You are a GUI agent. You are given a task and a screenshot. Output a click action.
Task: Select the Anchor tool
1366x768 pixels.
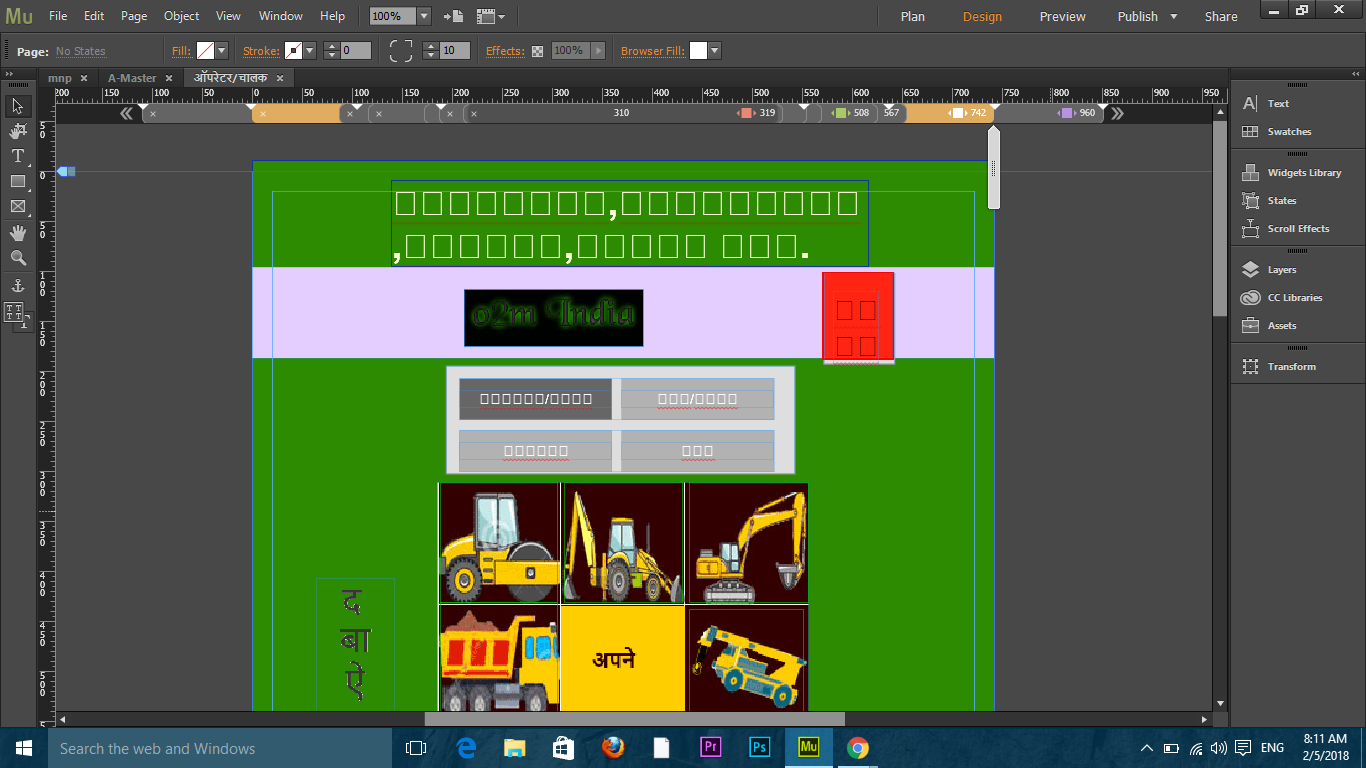click(17, 286)
